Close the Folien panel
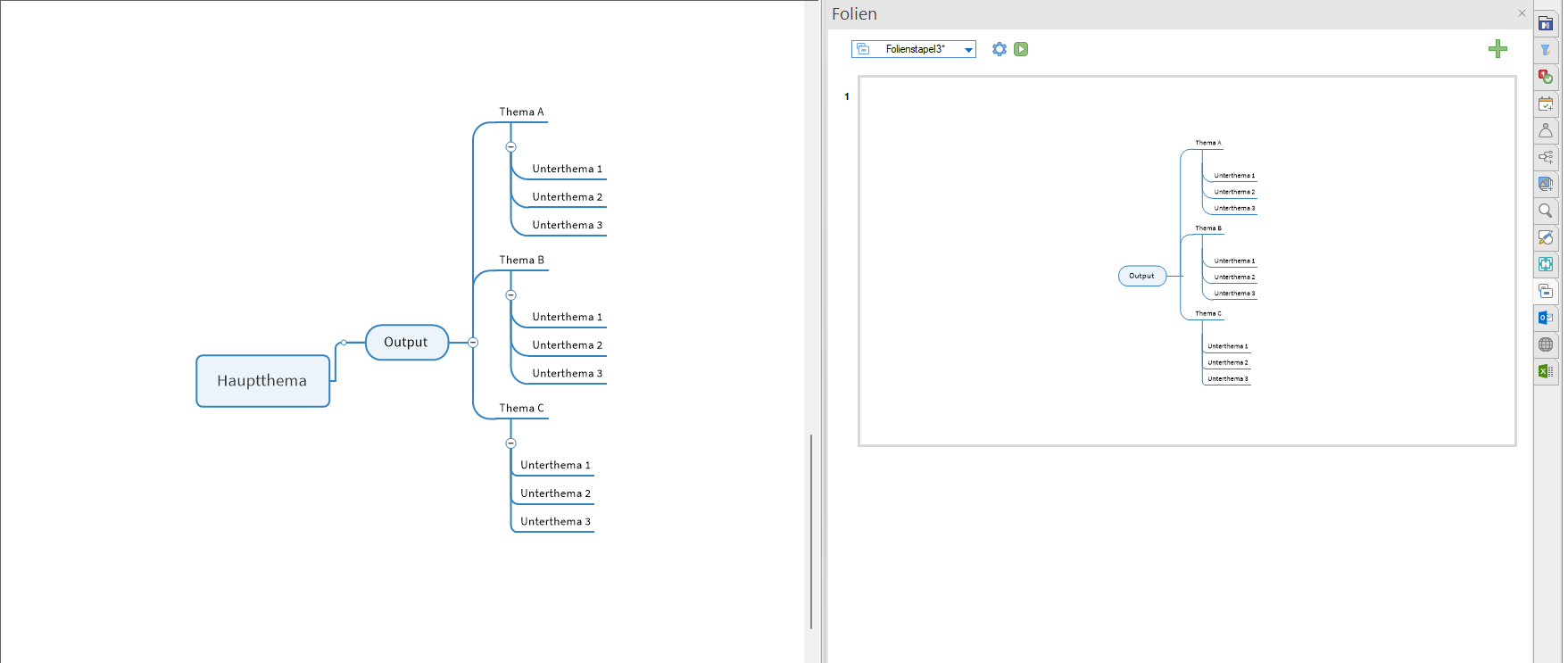 (x=1522, y=13)
